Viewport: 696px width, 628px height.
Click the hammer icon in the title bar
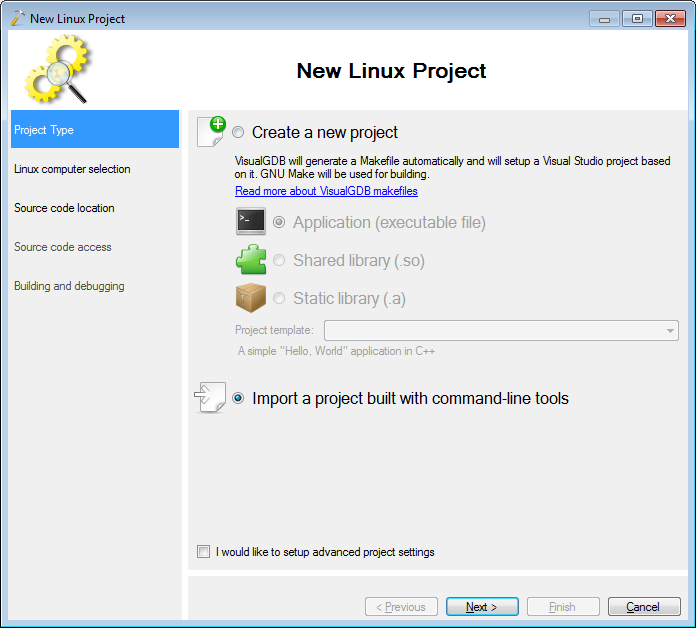(18, 18)
